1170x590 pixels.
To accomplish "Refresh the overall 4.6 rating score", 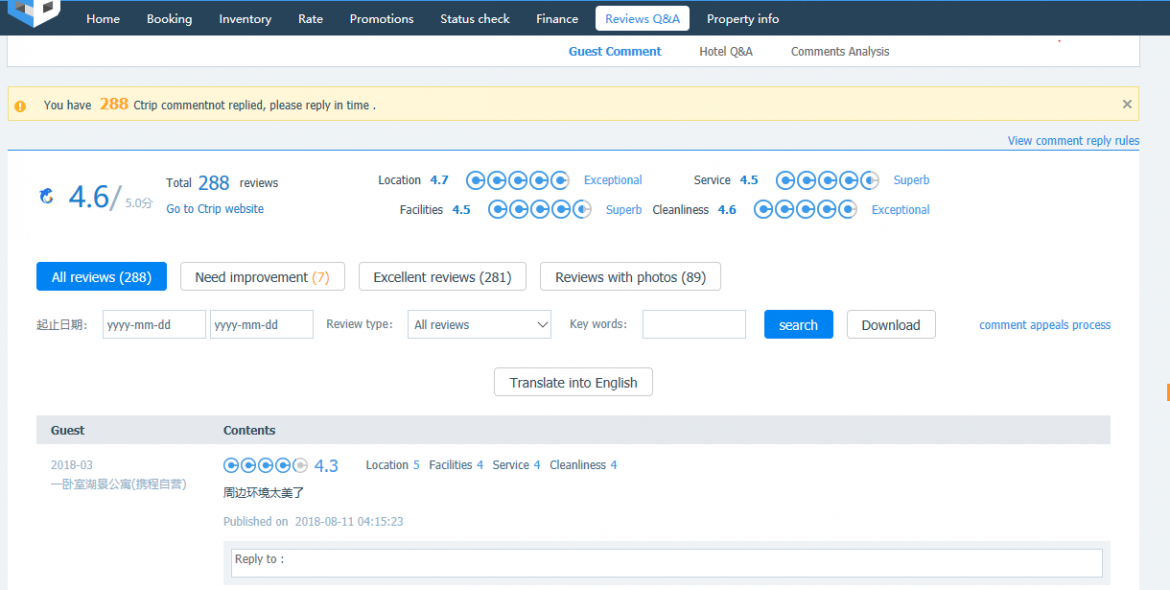I will pos(45,196).
